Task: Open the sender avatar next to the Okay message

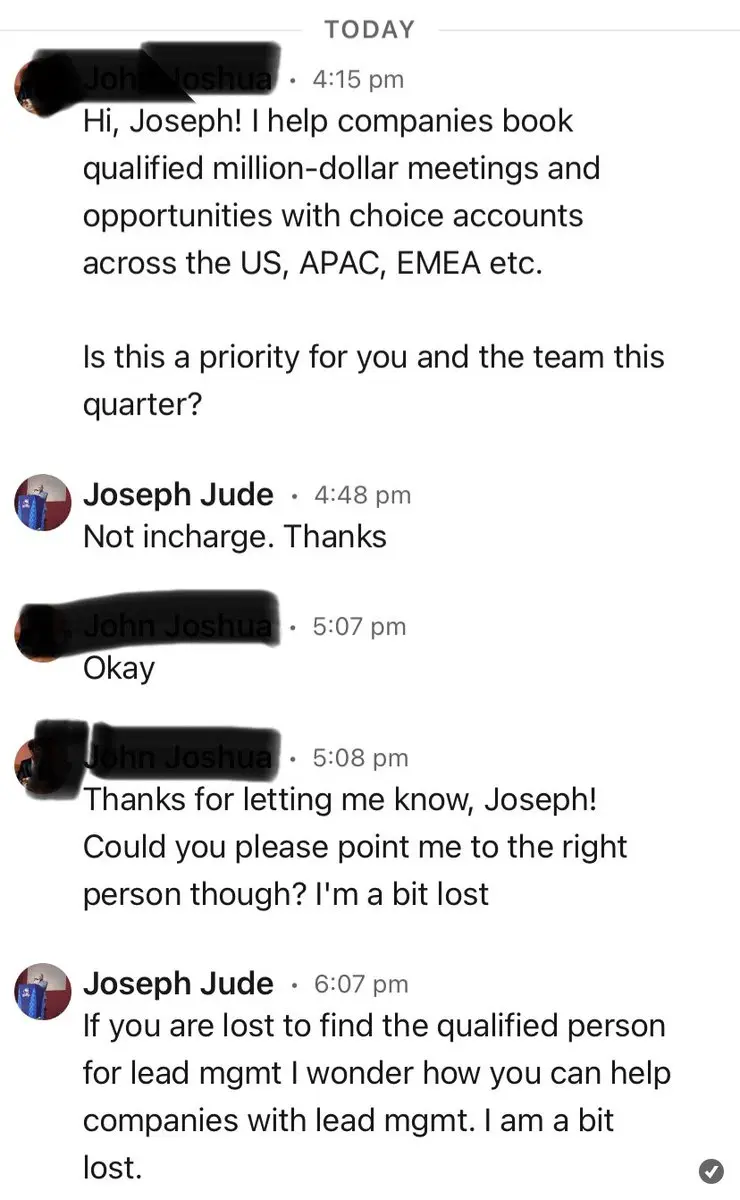Action: coord(40,628)
